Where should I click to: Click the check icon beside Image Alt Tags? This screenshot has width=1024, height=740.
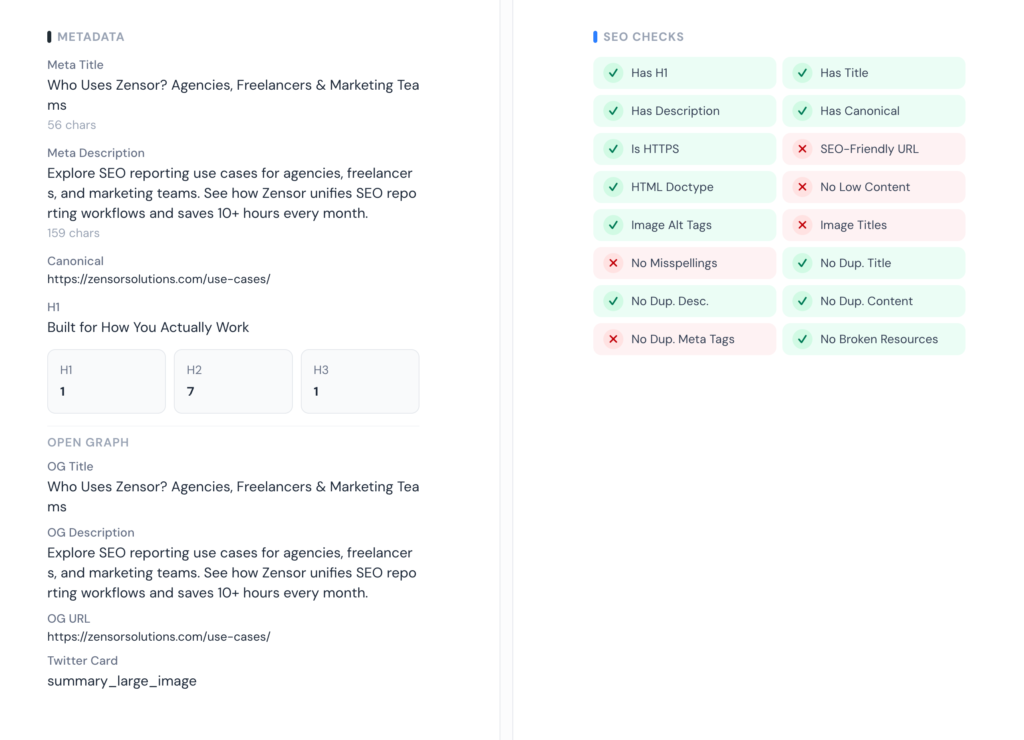pyautogui.click(x=613, y=225)
